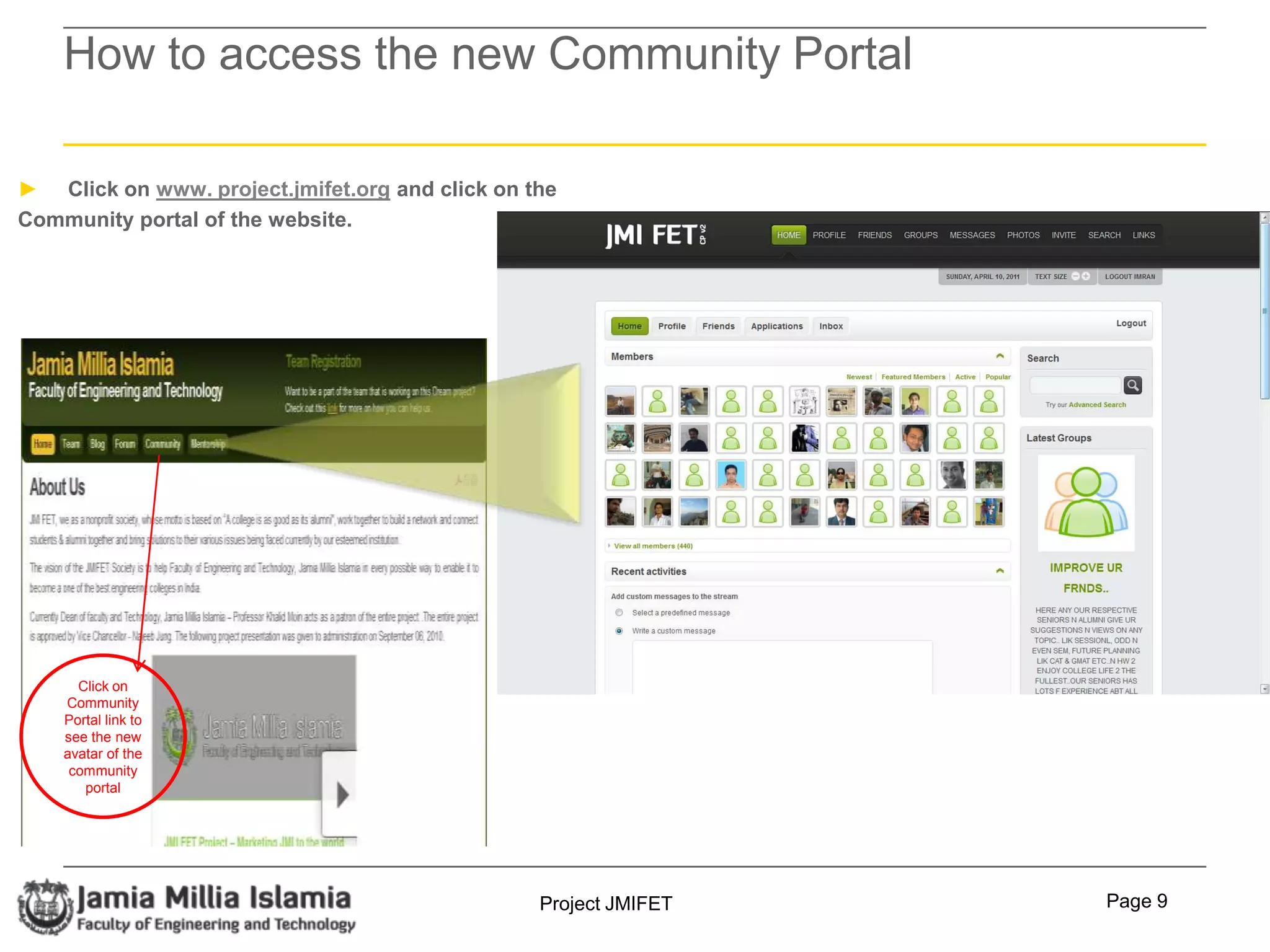This screenshot has width=1270, height=952.
Task: Click the browser's vertical scrollbar thumb
Action: 1264,310
